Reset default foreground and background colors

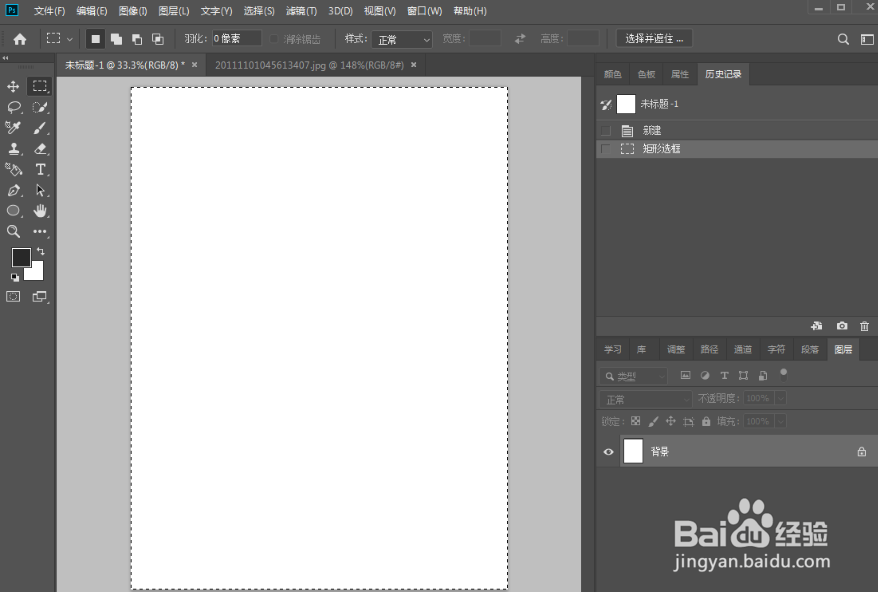(15, 277)
